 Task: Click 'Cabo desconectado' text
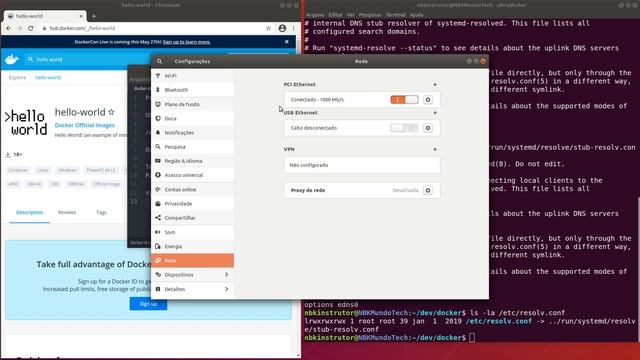click(314, 128)
